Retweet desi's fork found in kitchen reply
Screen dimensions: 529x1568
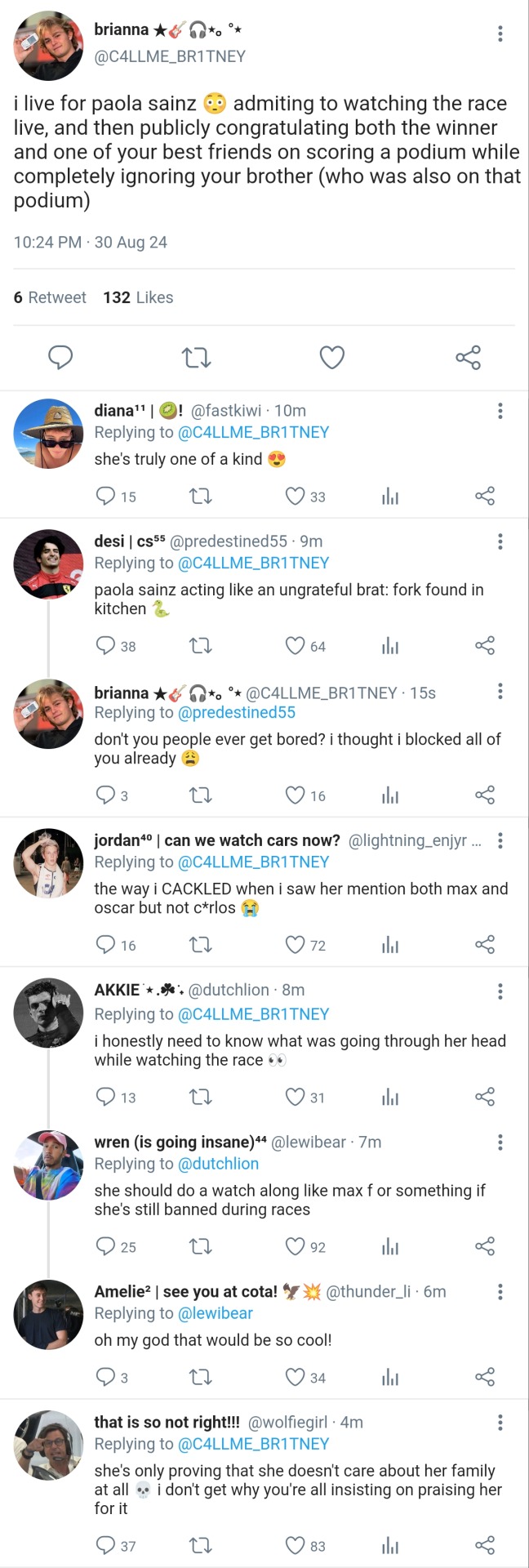200,646
